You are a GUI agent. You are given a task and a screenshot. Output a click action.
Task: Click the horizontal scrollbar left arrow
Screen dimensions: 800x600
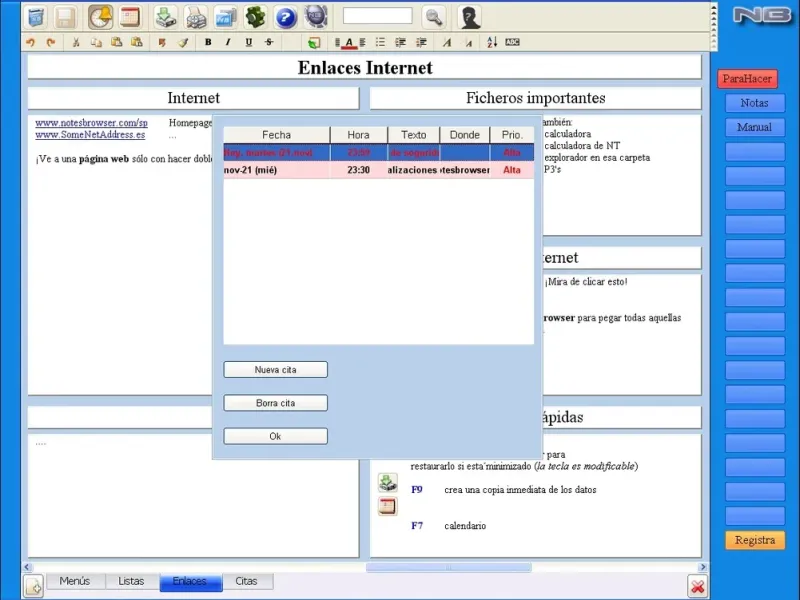click(27, 567)
